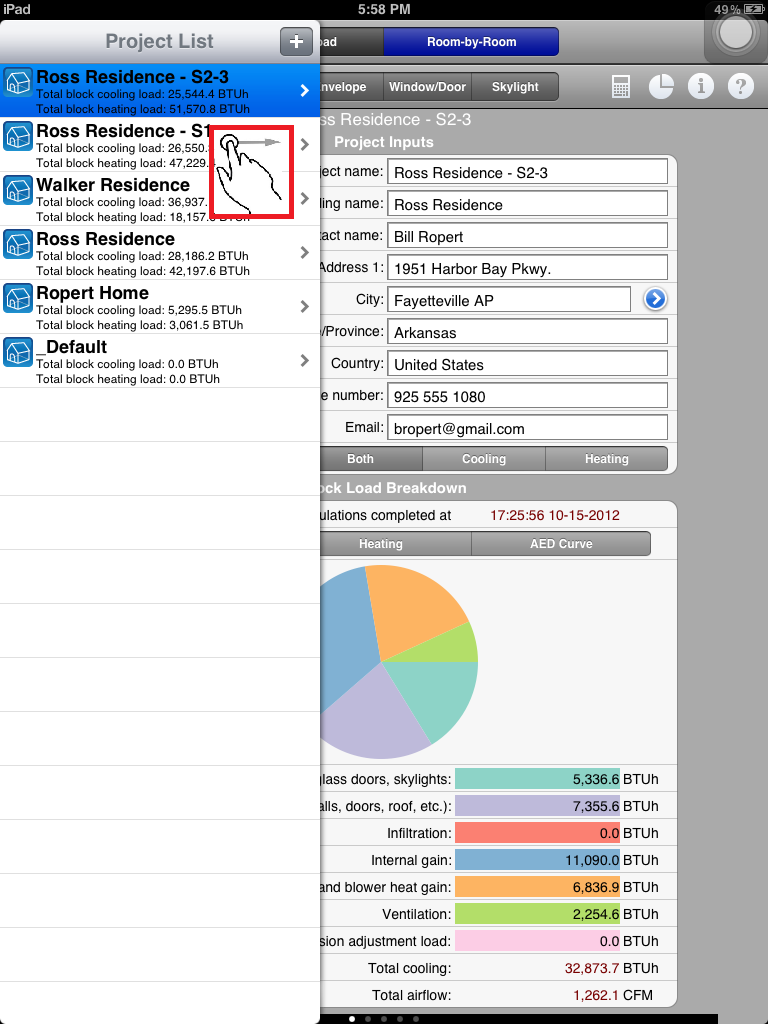Open the info icon in toolbar
This screenshot has height=1024, width=768.
[701, 86]
